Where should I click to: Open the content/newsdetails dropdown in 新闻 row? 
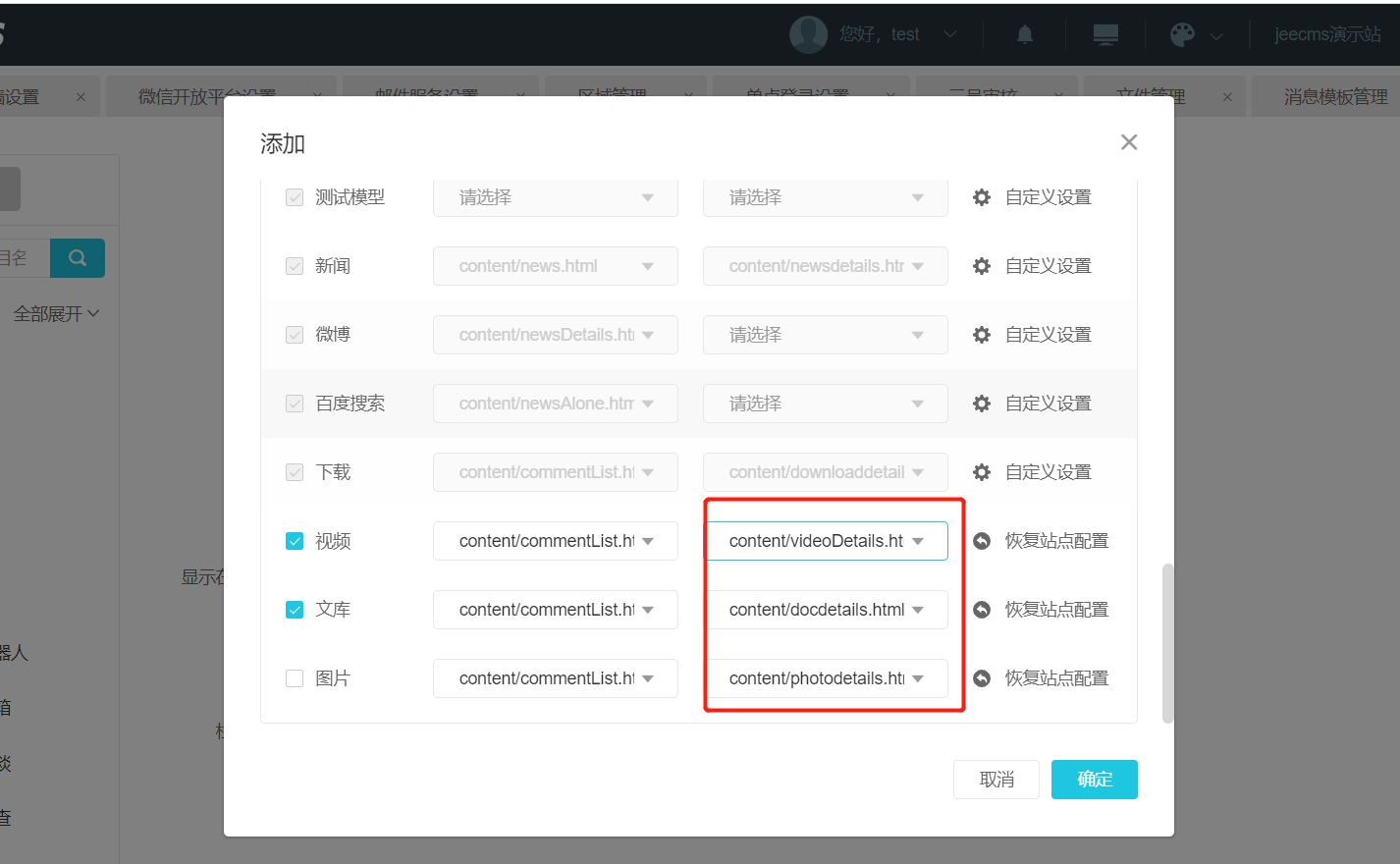click(826, 266)
